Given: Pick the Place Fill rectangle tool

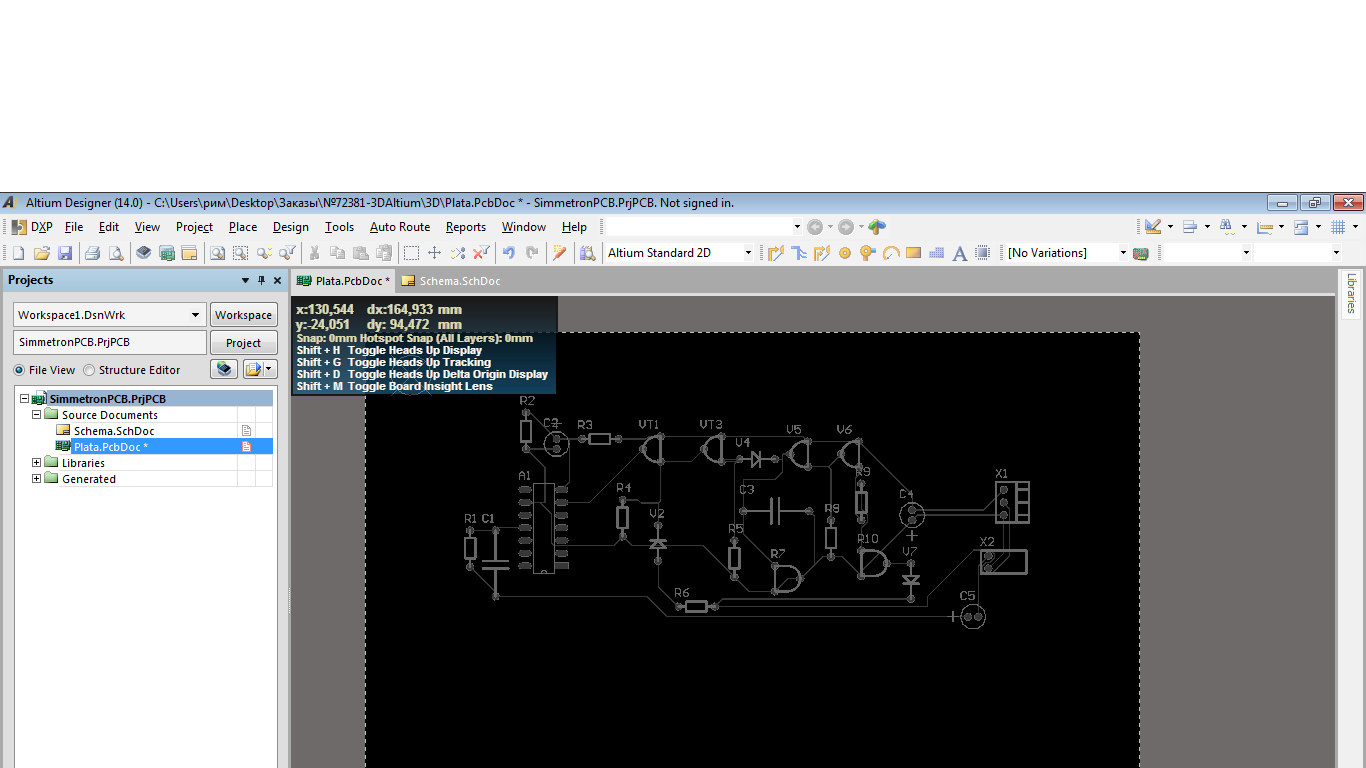Looking at the screenshot, I should click(913, 253).
